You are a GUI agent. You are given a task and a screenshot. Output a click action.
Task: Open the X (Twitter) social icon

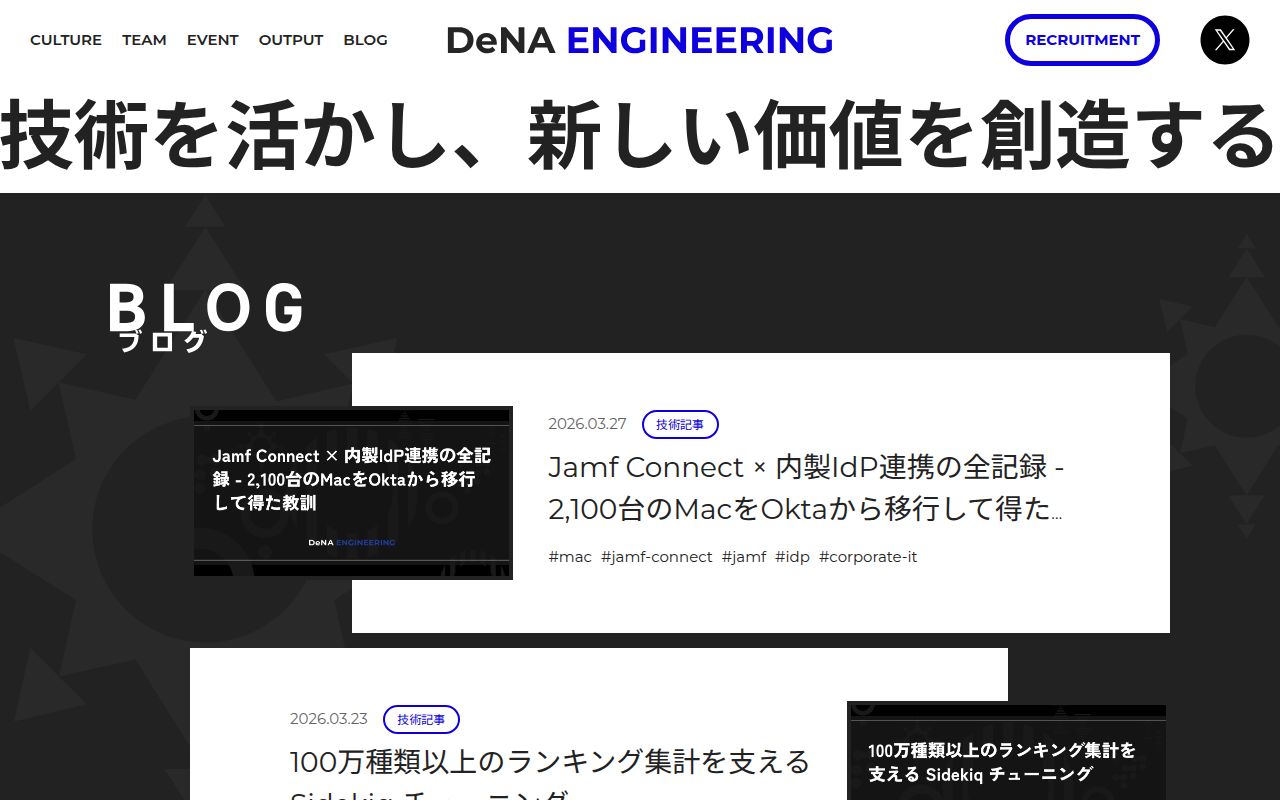1224,40
